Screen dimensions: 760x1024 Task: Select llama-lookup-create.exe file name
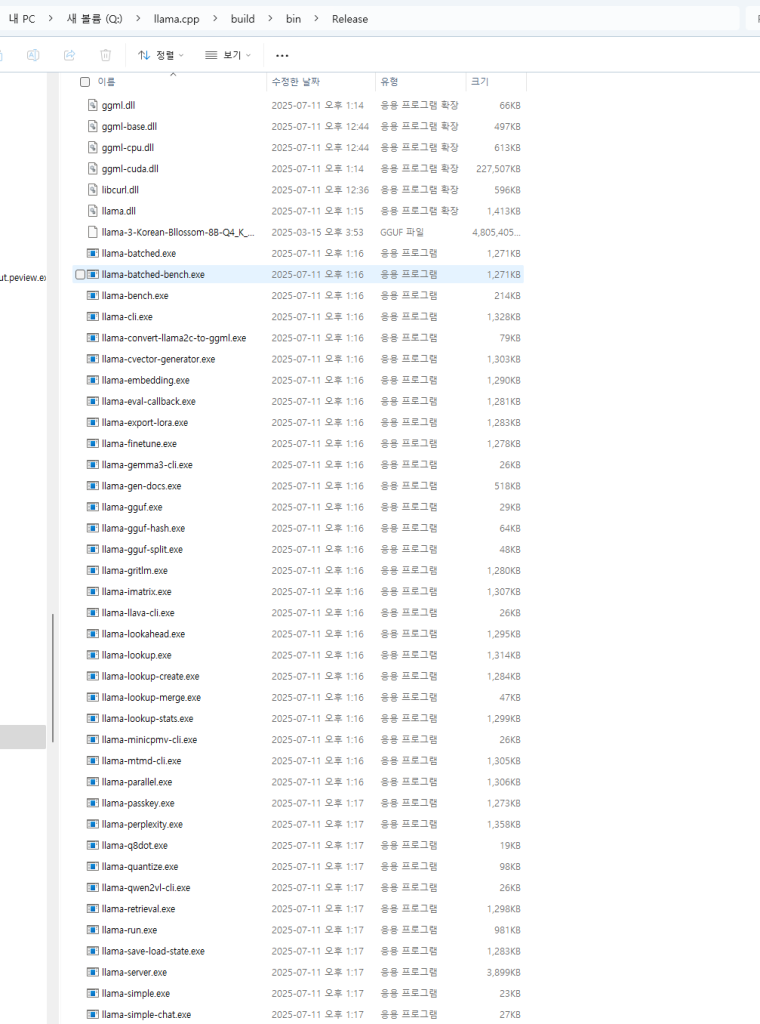point(150,676)
